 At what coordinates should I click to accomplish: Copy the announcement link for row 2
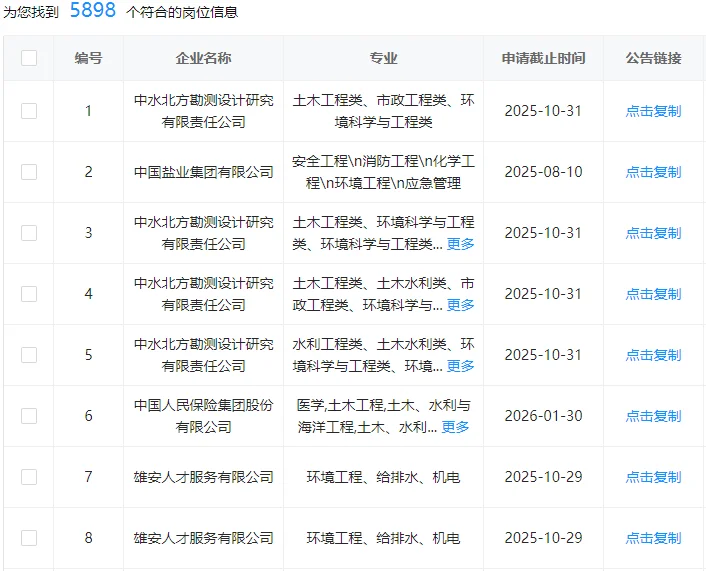(653, 172)
